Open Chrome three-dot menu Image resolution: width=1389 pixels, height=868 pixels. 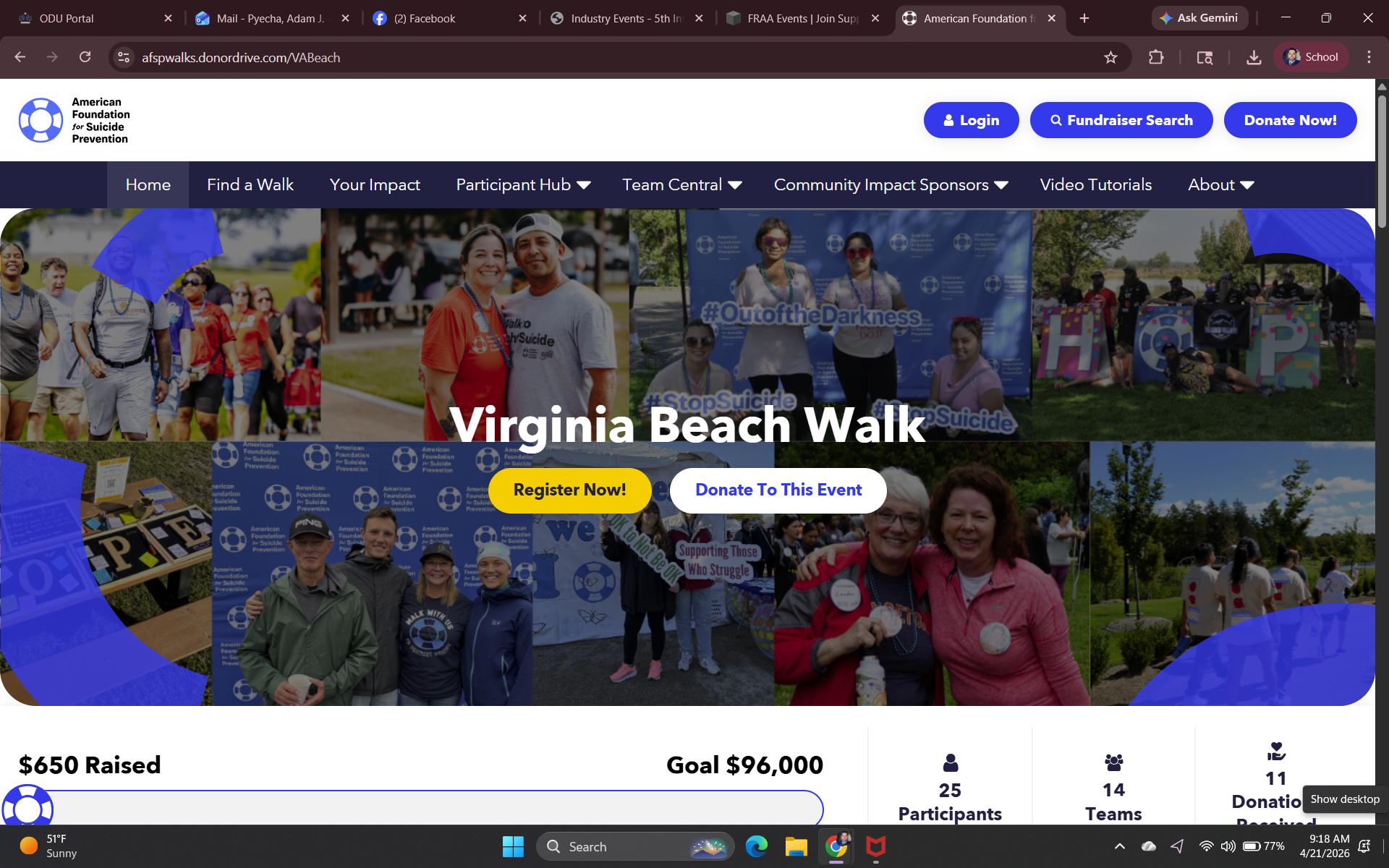[x=1369, y=57]
